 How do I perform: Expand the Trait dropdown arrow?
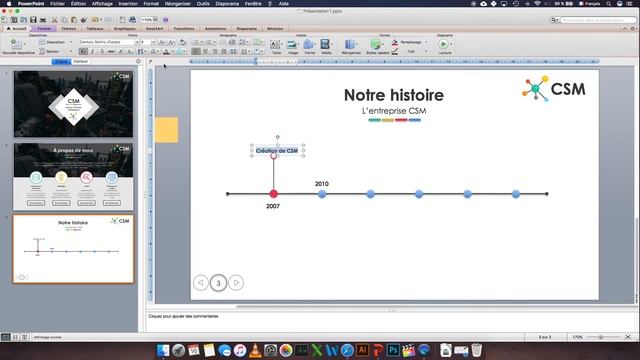pyautogui.click(x=426, y=51)
